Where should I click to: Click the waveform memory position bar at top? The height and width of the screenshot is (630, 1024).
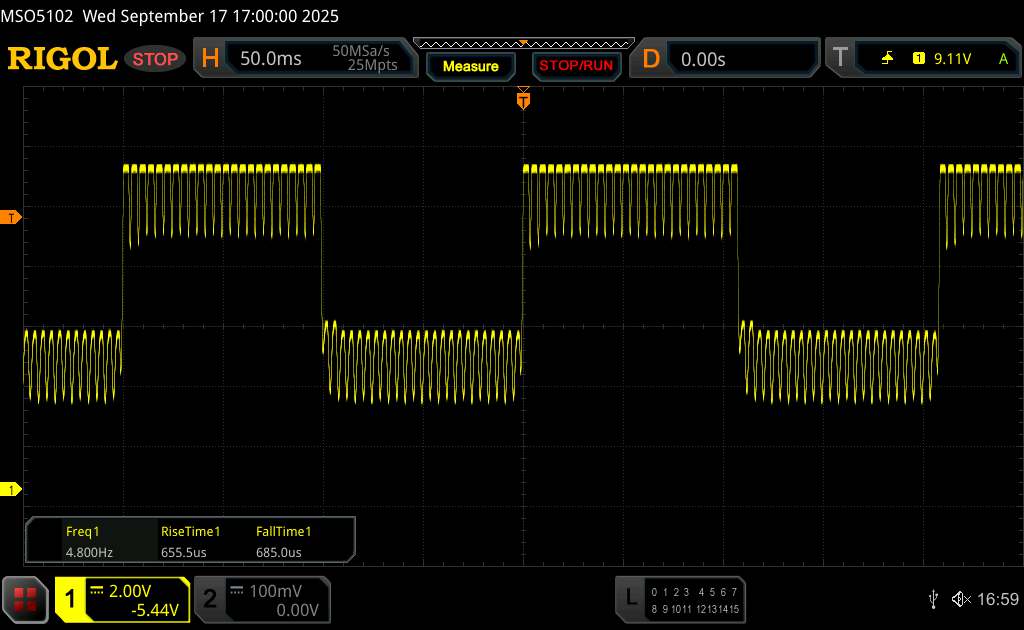coord(523,43)
